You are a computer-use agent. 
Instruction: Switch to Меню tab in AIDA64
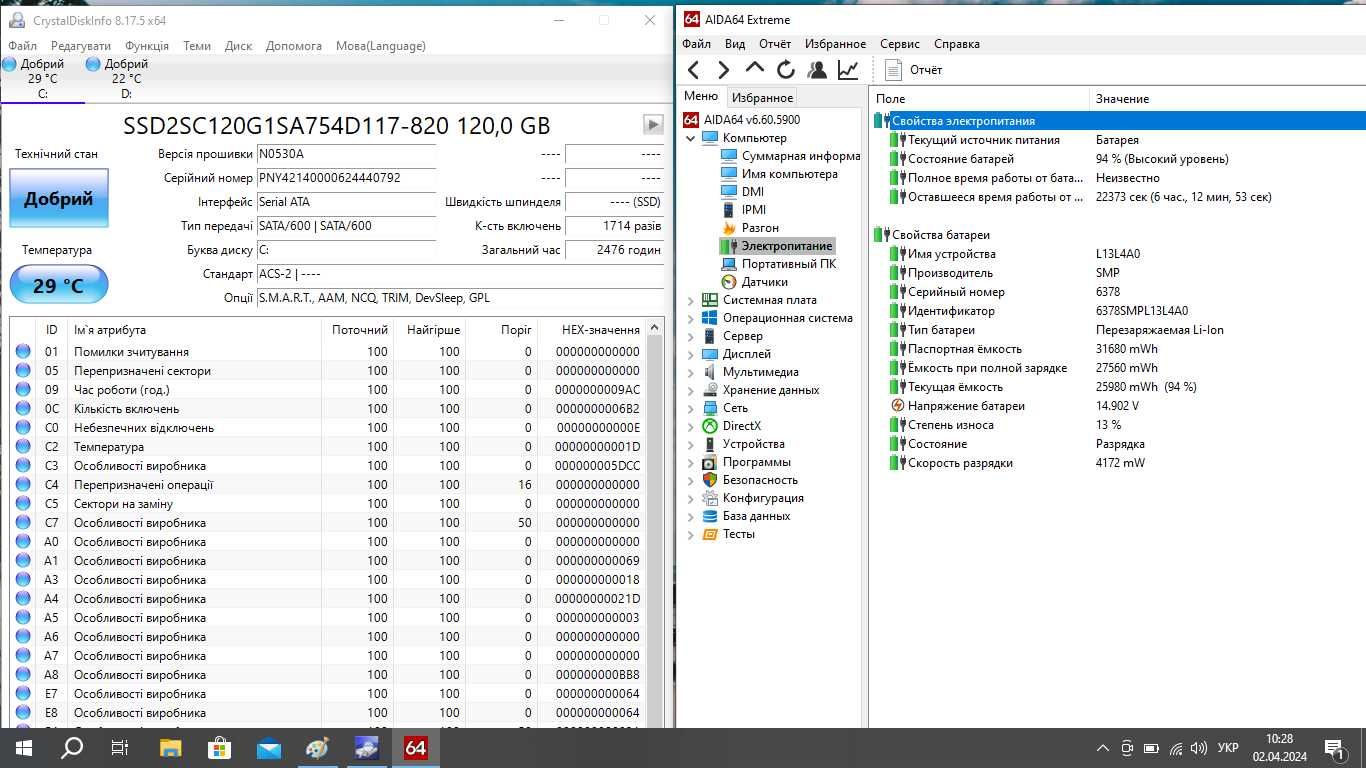click(x=701, y=96)
